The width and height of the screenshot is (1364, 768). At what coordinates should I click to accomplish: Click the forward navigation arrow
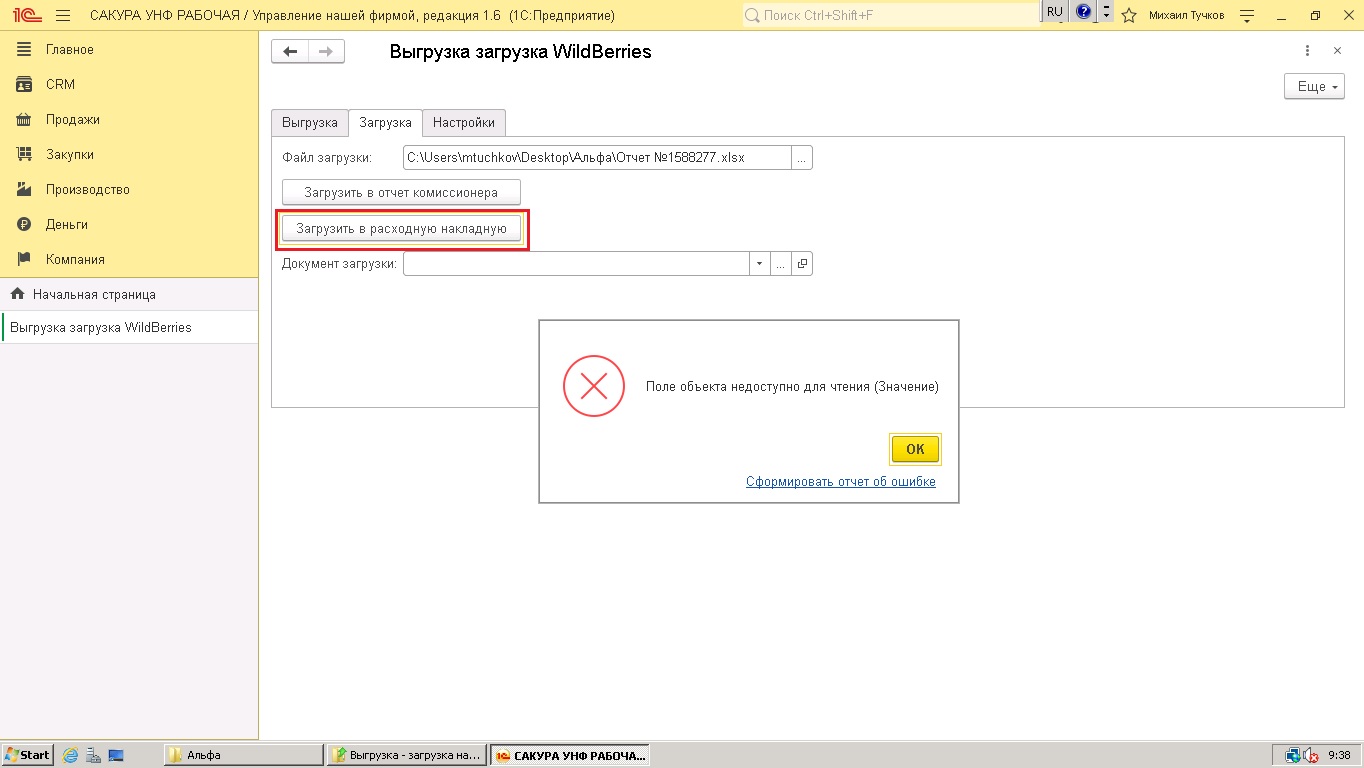coord(326,52)
